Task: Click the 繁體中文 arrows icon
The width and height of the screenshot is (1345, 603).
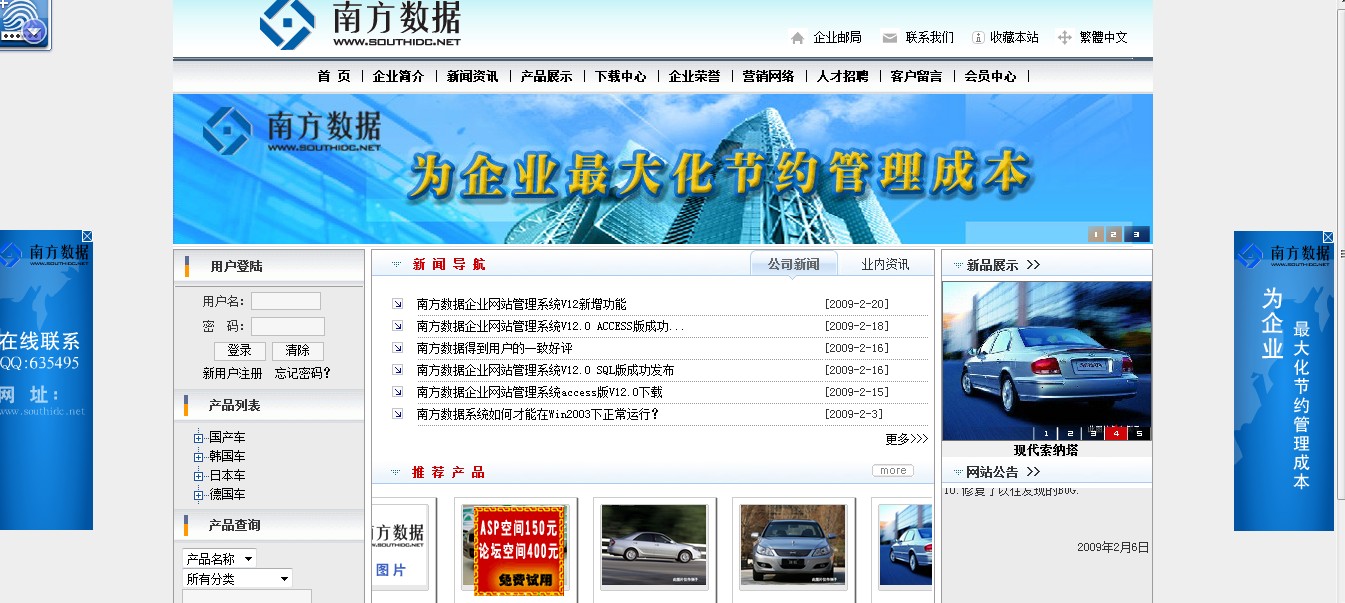Action: [x=1064, y=38]
